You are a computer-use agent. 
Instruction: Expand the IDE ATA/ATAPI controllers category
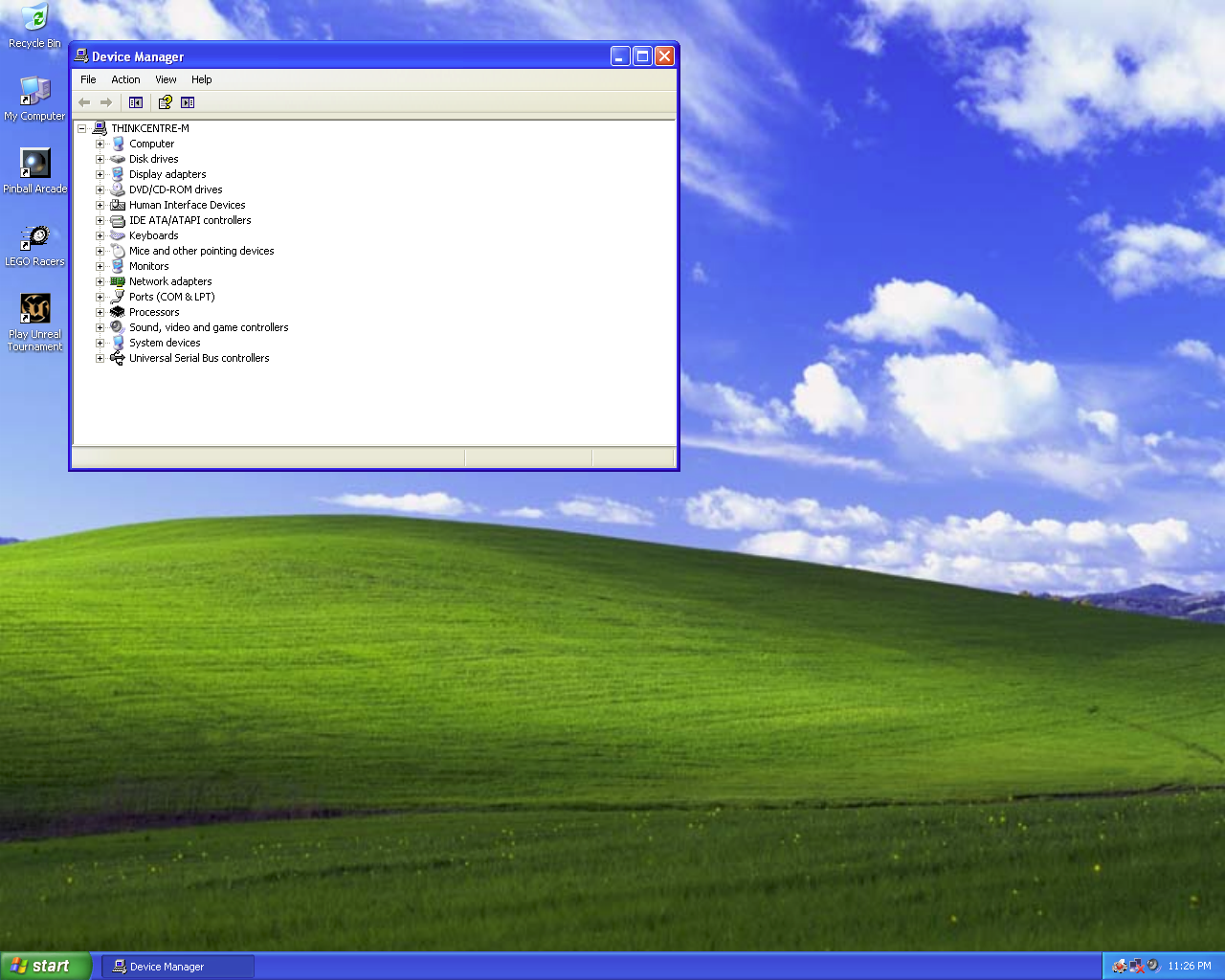(x=100, y=220)
